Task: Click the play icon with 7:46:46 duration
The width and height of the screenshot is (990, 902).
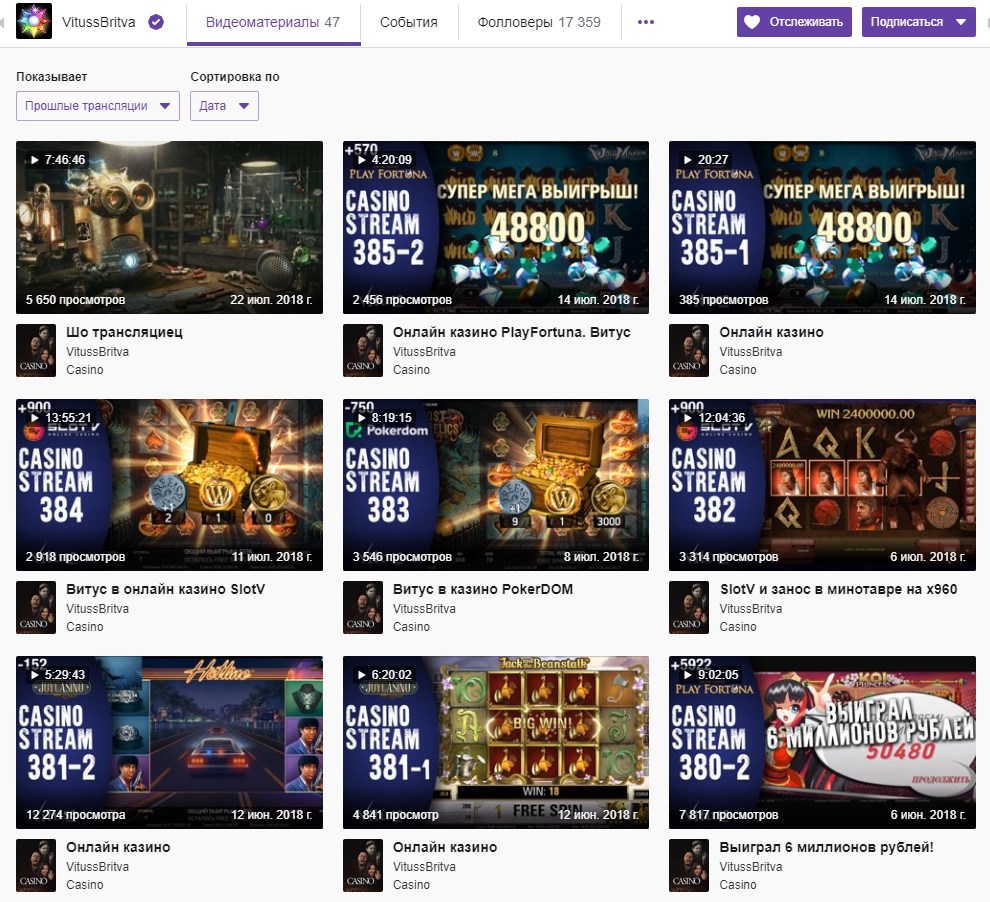Action: [x=35, y=160]
